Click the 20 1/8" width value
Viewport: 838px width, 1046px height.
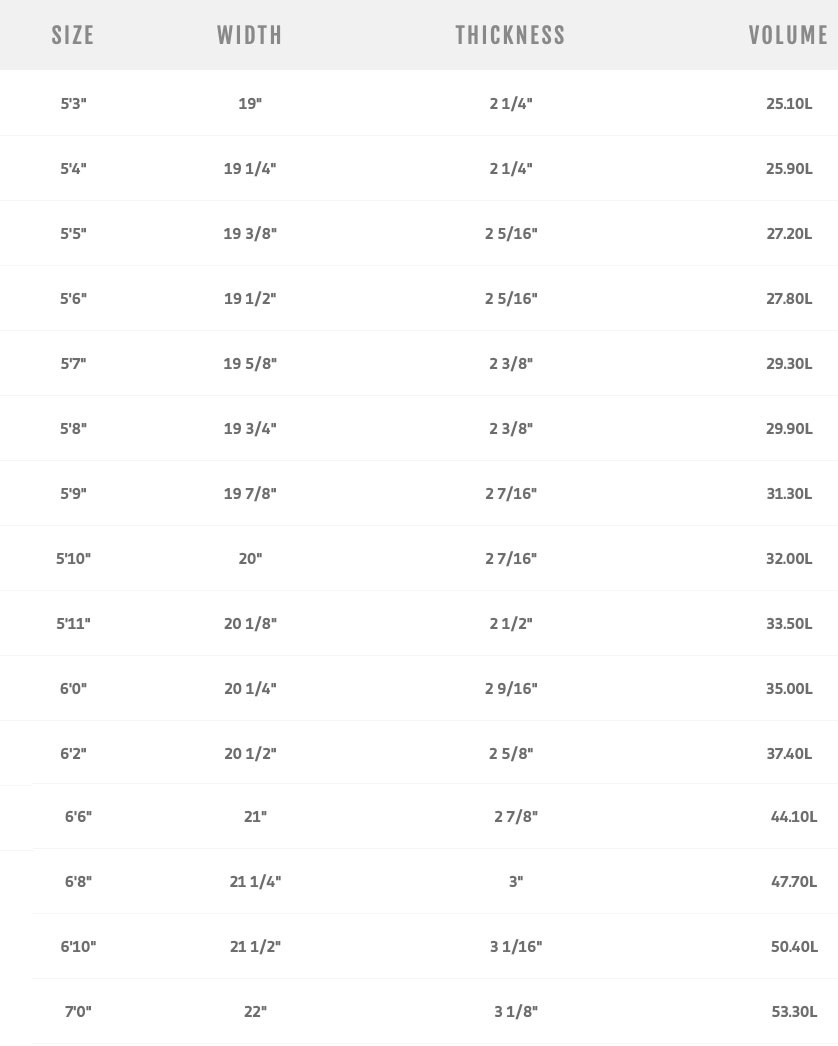pos(250,623)
